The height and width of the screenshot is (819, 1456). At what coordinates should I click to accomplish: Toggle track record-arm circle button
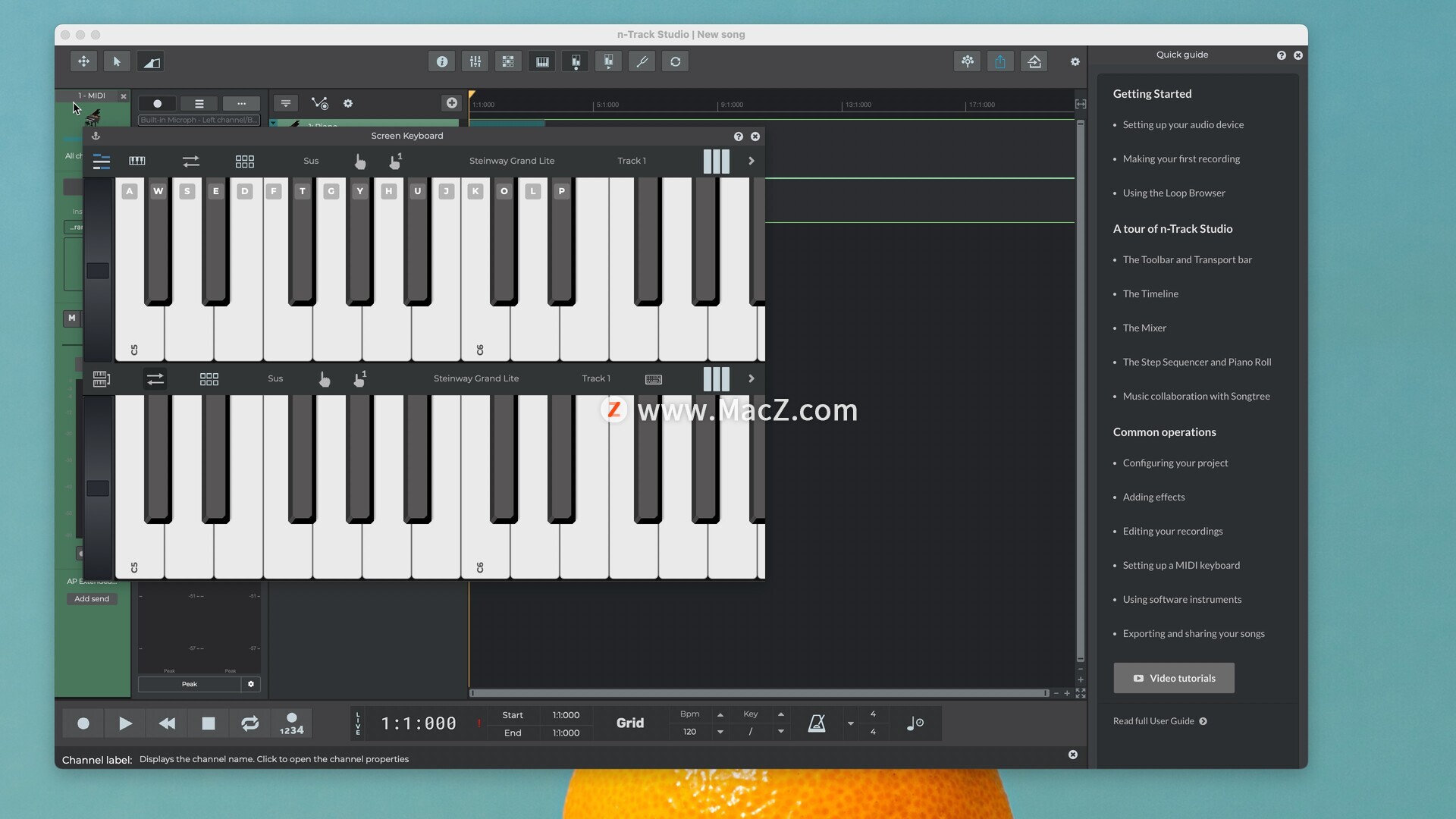tap(158, 104)
